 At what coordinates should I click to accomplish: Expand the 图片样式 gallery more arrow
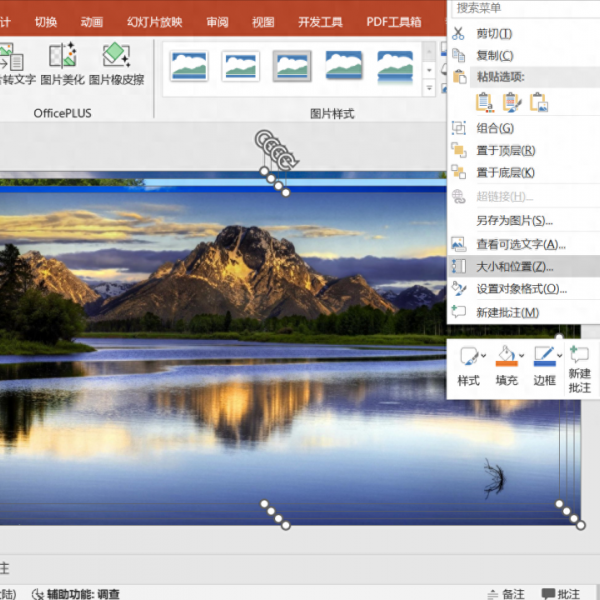point(429,88)
